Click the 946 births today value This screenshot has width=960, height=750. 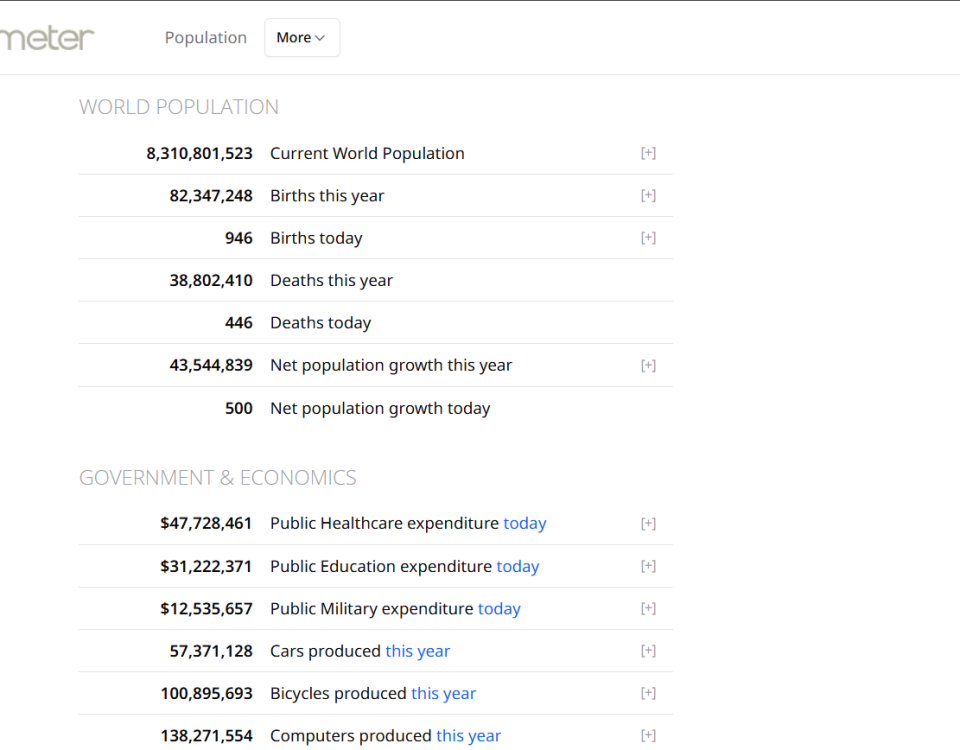click(239, 238)
